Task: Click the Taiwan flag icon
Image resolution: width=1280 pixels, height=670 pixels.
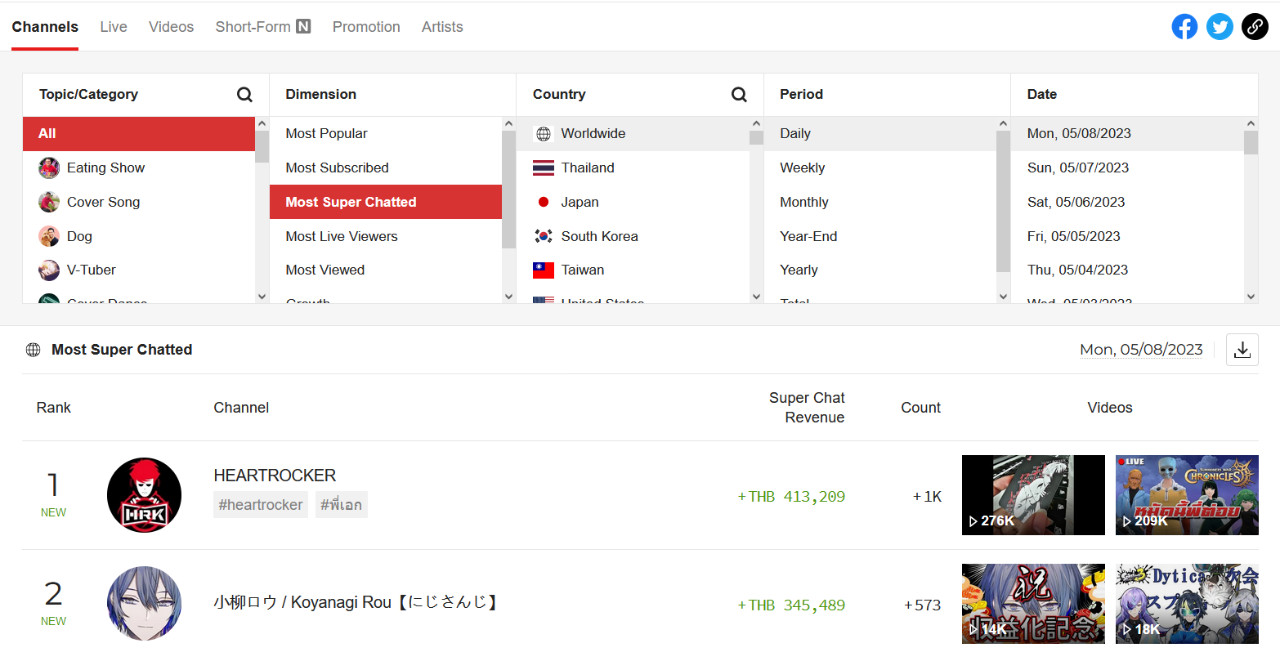Action: tap(544, 270)
